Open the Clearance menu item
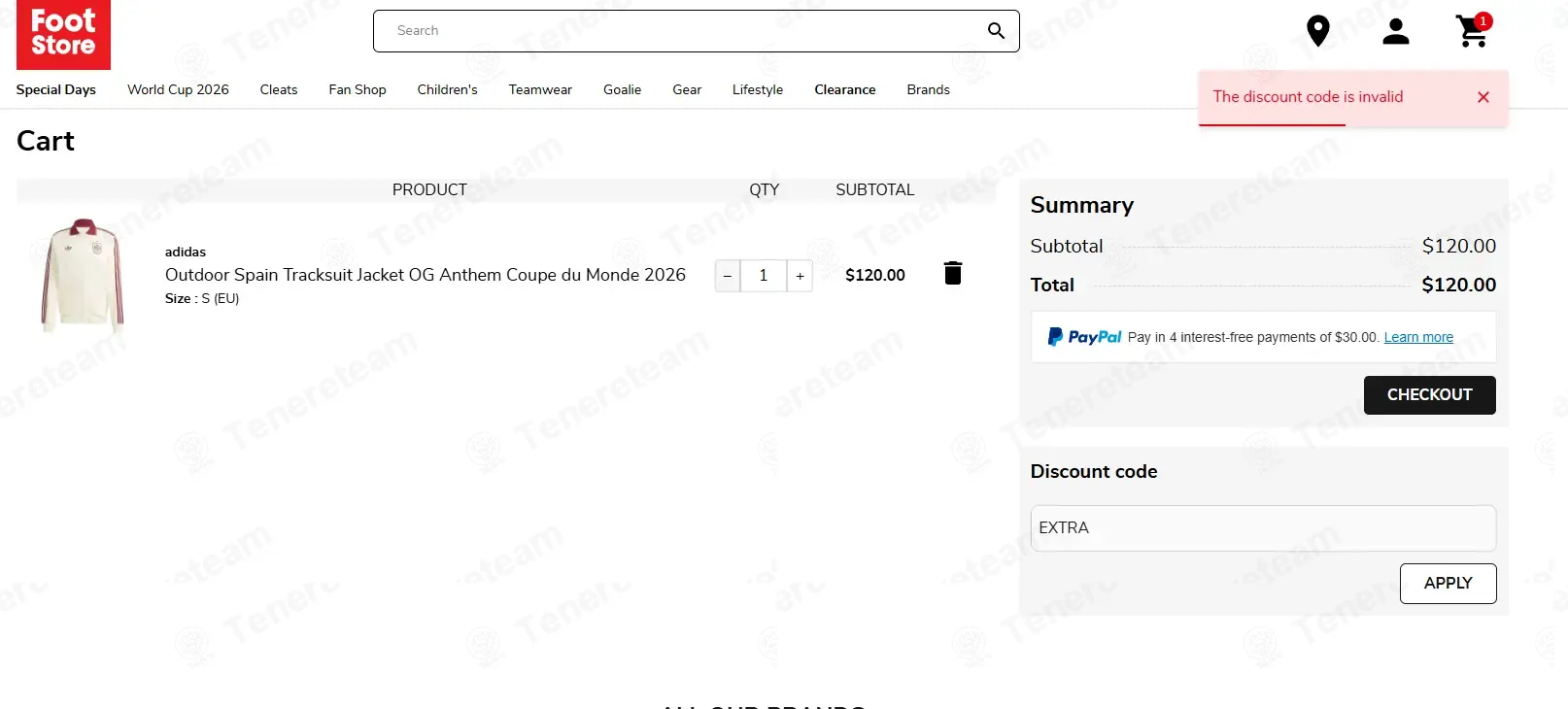Image resolution: width=1568 pixels, height=709 pixels. click(845, 89)
